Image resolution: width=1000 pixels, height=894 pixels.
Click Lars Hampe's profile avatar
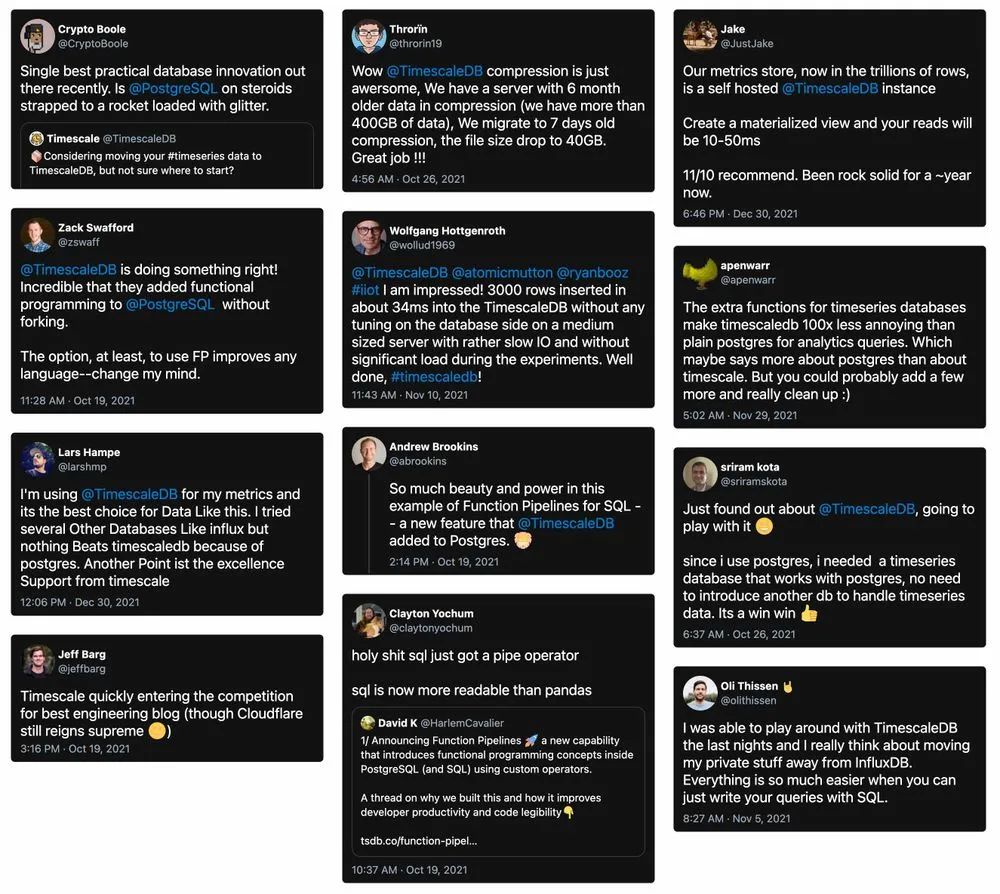tap(38, 459)
